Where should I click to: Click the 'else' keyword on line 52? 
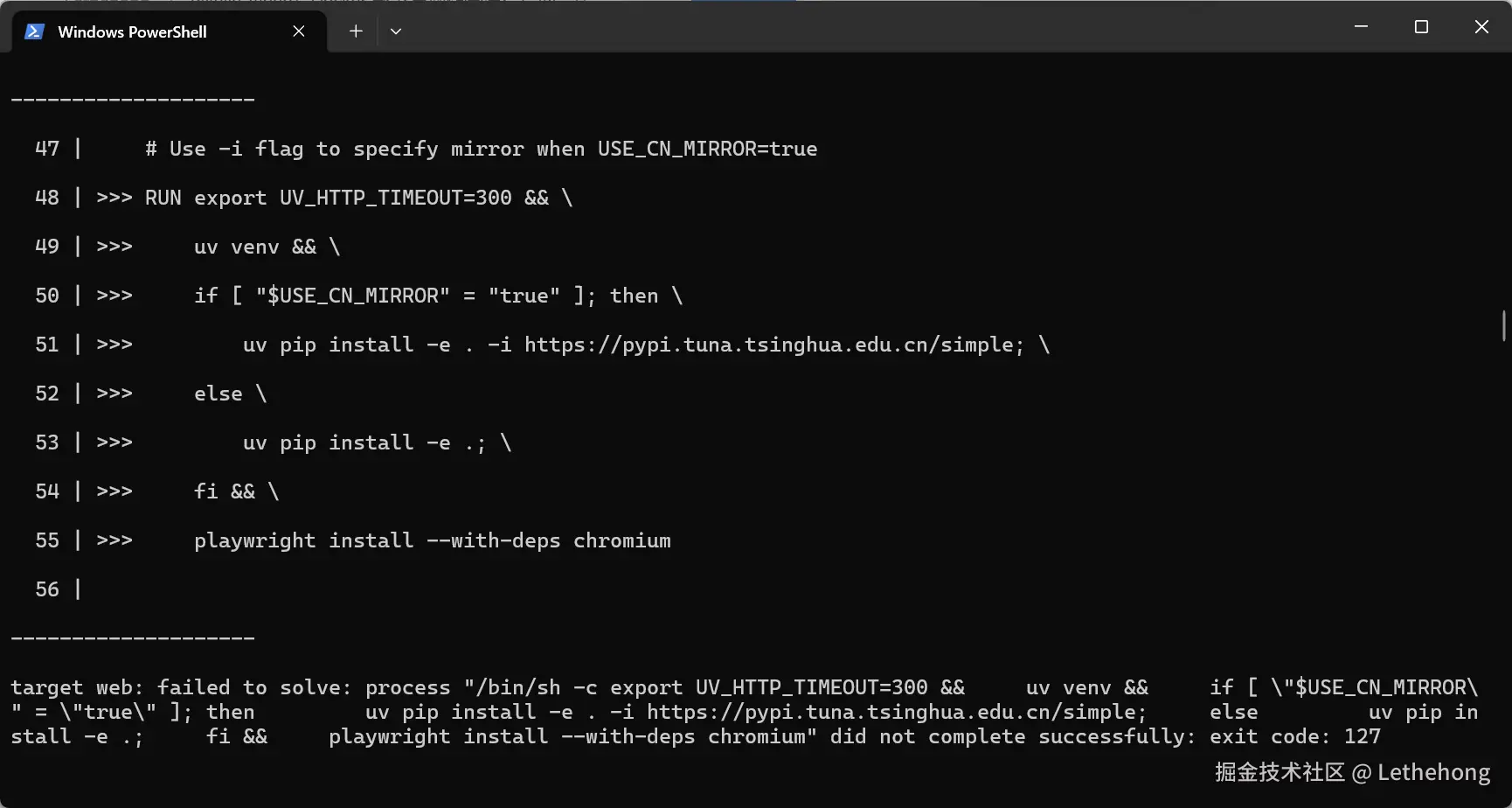coord(218,394)
